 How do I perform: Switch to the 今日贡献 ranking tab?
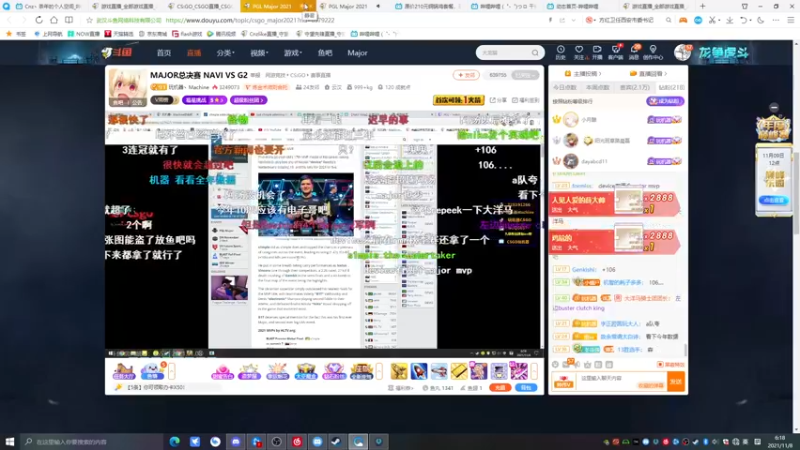(565, 87)
